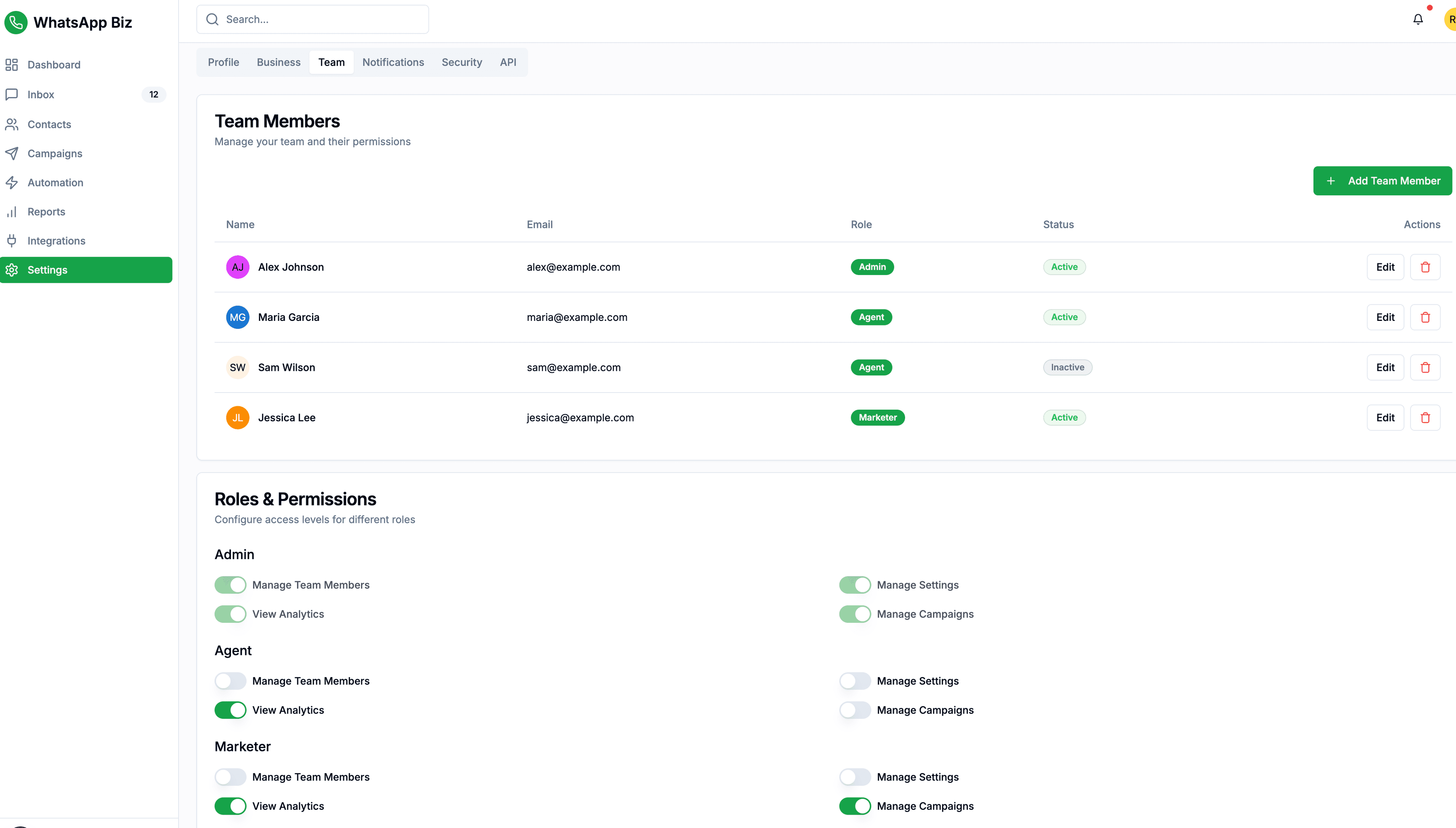This screenshot has width=1456, height=828.
Task: Open Campaigns from the sidebar
Action: pyautogui.click(x=86, y=154)
